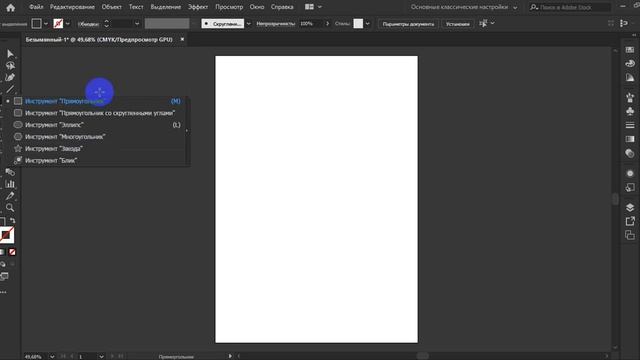Screen dimensions: 640x360
Task: Open the Выделение menu
Action: pos(166,7)
